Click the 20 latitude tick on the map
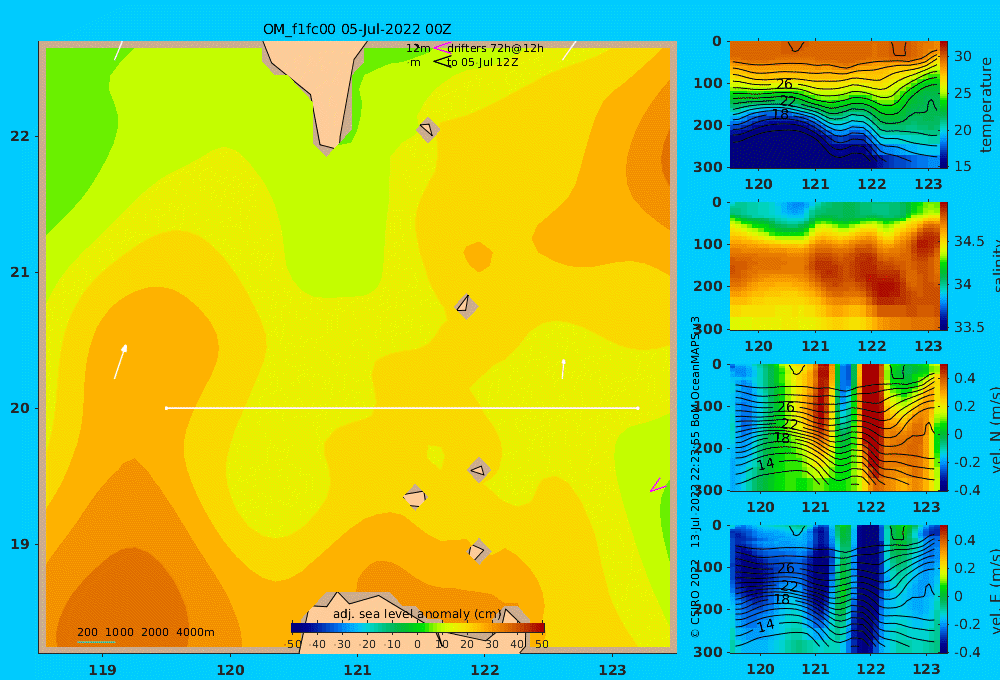The image size is (1000, 680). [x=20, y=408]
